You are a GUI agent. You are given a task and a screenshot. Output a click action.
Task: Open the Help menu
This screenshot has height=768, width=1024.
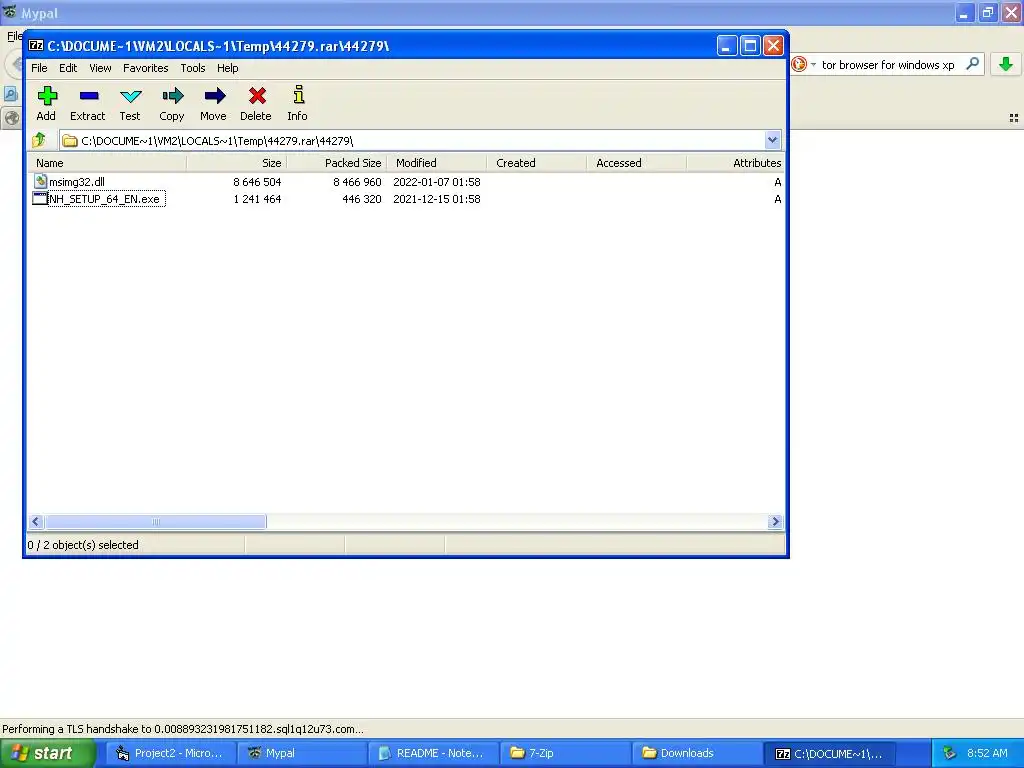coord(227,68)
